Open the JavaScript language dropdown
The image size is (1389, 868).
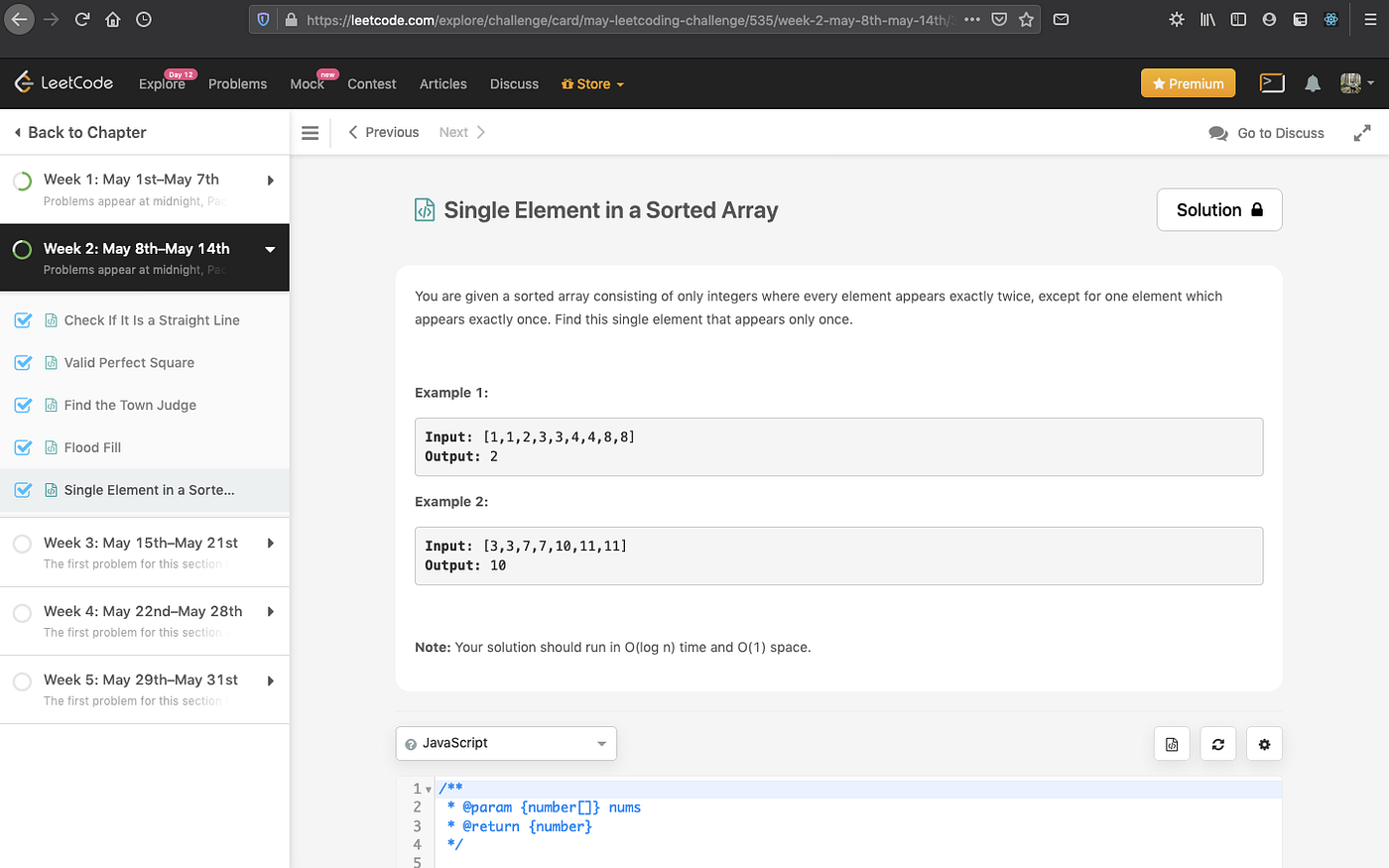tap(506, 743)
